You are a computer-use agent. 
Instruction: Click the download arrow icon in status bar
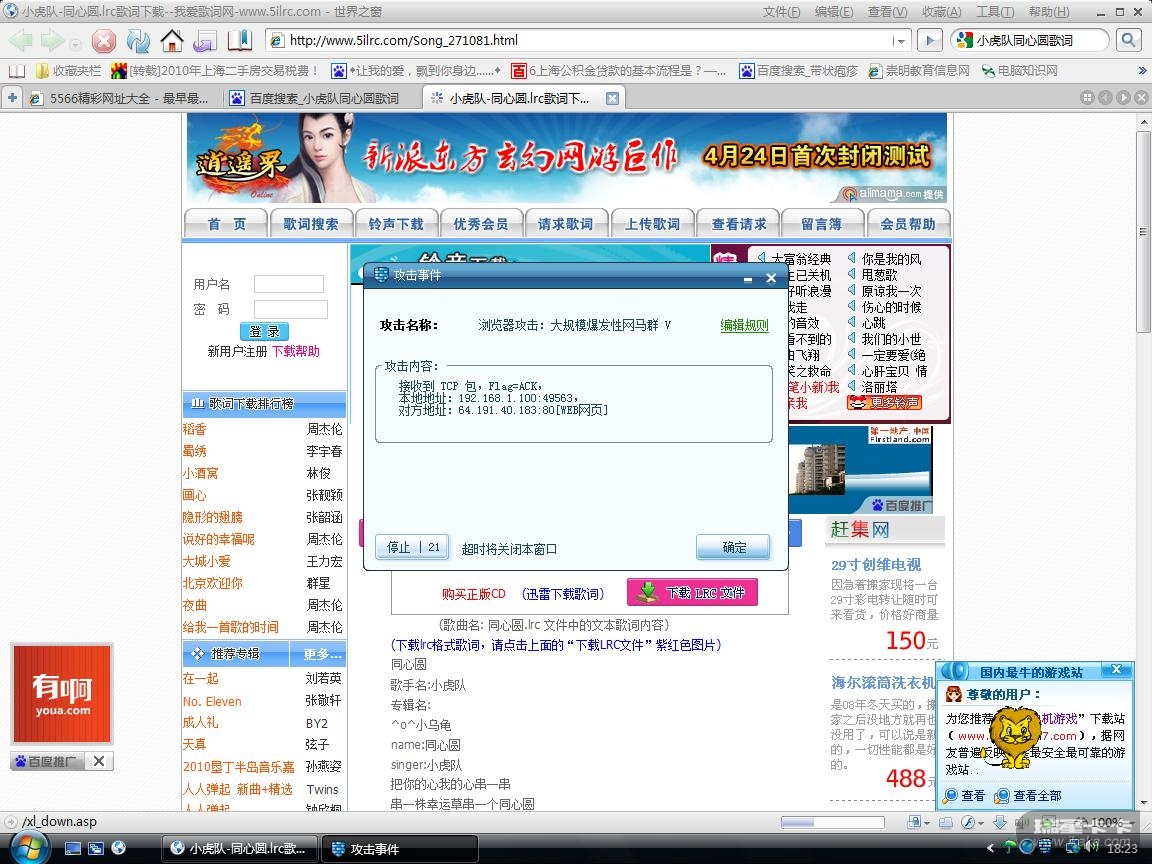point(1000,823)
